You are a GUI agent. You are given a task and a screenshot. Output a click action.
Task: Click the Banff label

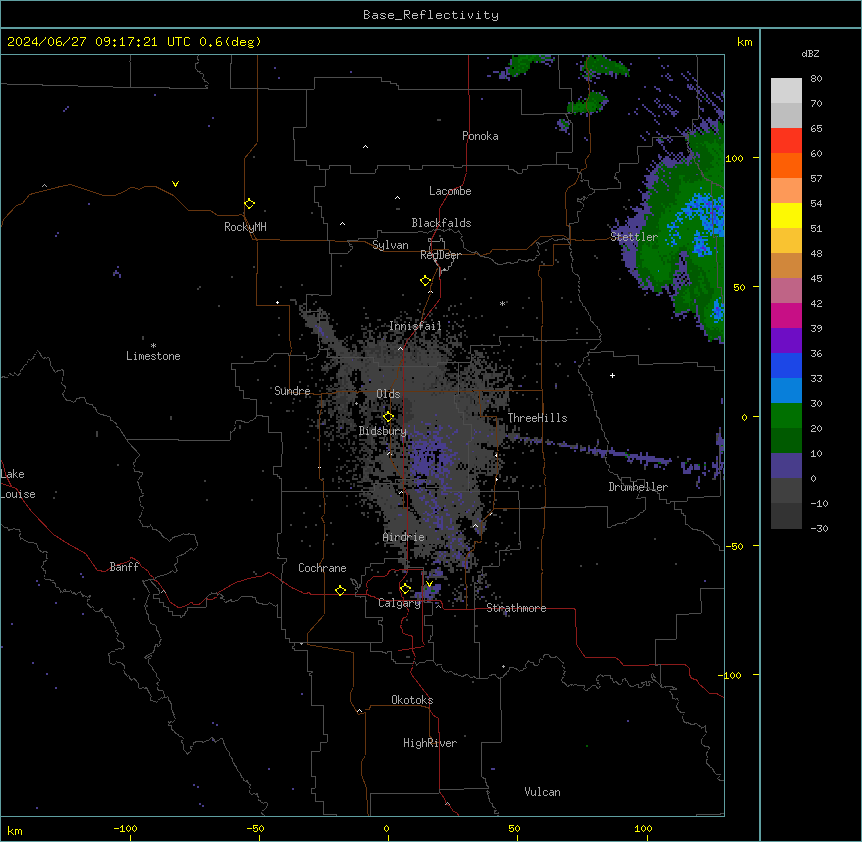[x=124, y=567]
